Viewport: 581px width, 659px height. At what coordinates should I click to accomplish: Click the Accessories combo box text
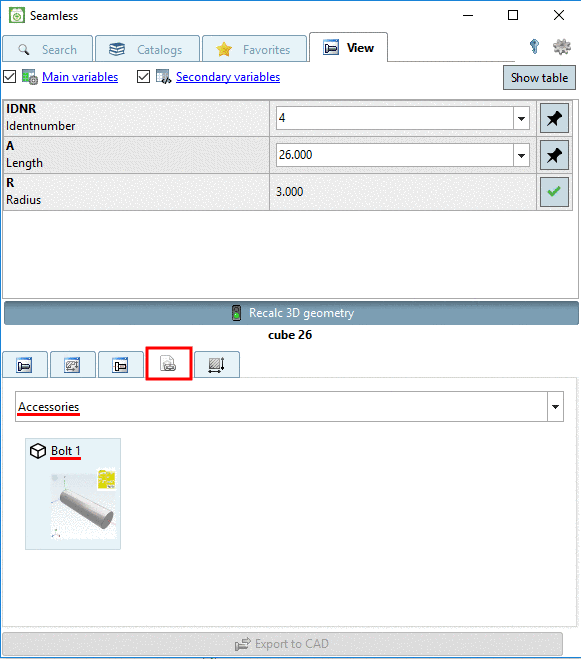(x=49, y=407)
